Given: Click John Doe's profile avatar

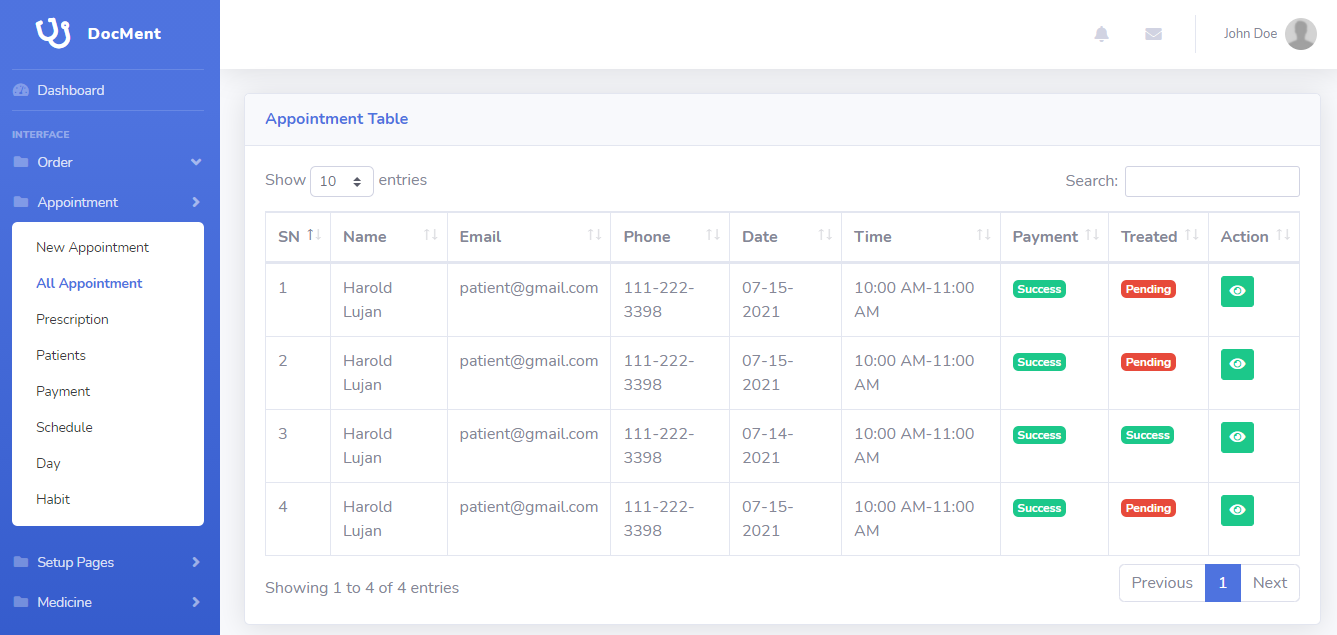Looking at the screenshot, I should point(1300,34).
